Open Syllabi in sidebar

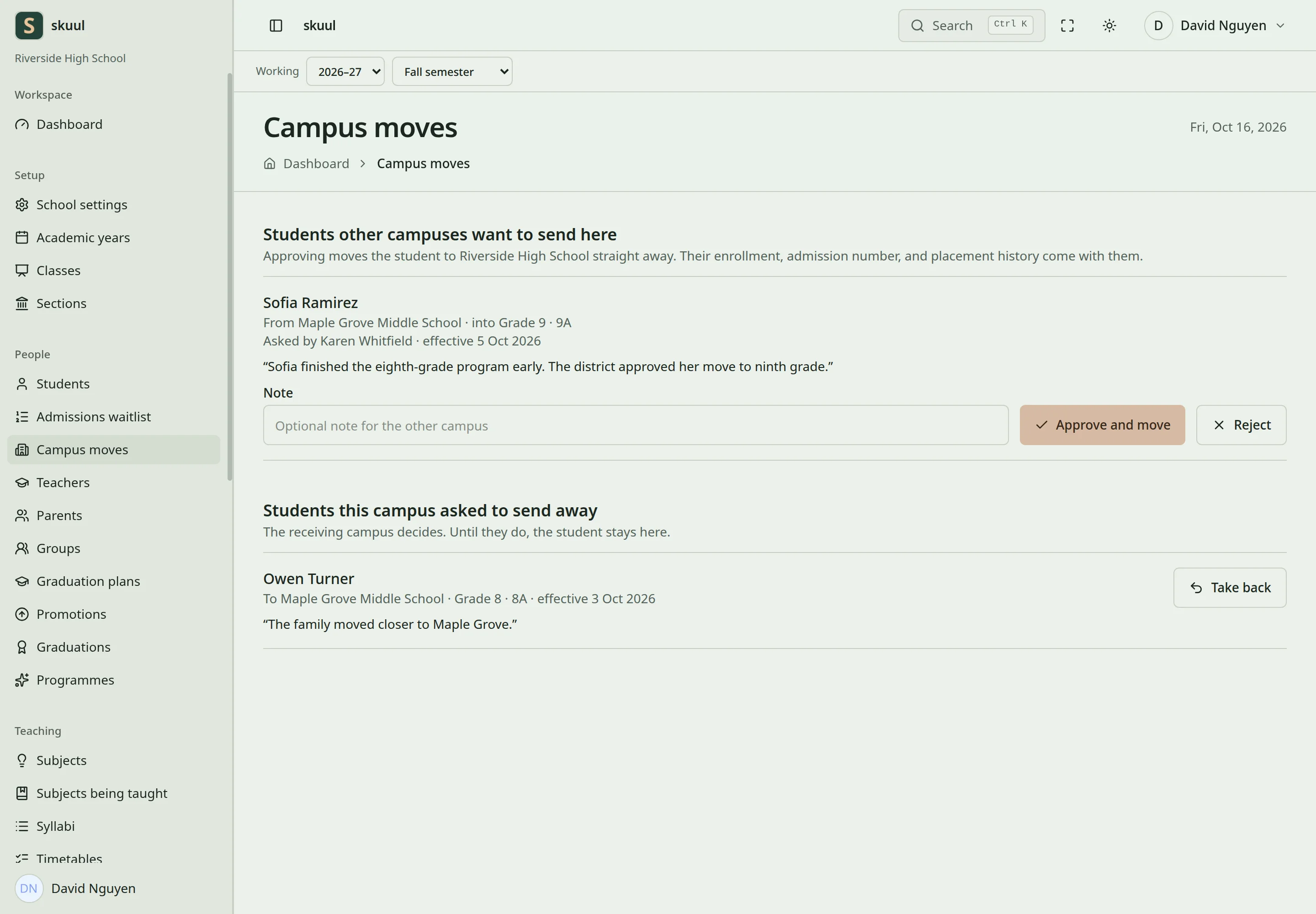(113, 826)
